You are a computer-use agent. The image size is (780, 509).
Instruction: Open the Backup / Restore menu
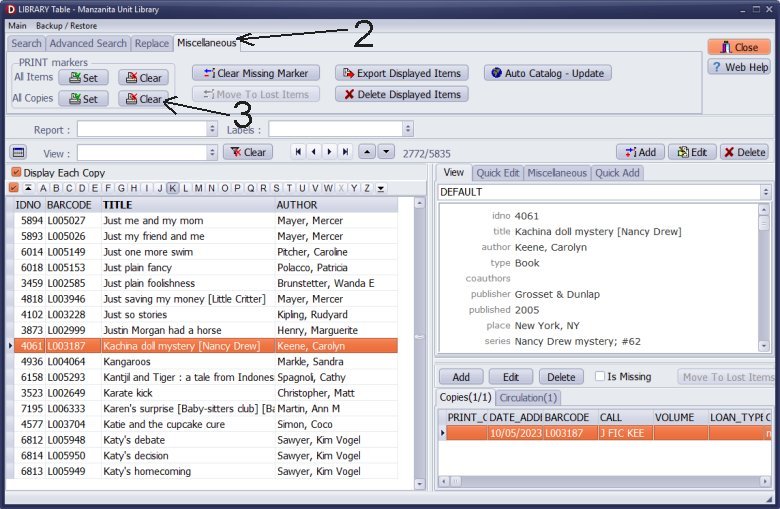point(66,26)
